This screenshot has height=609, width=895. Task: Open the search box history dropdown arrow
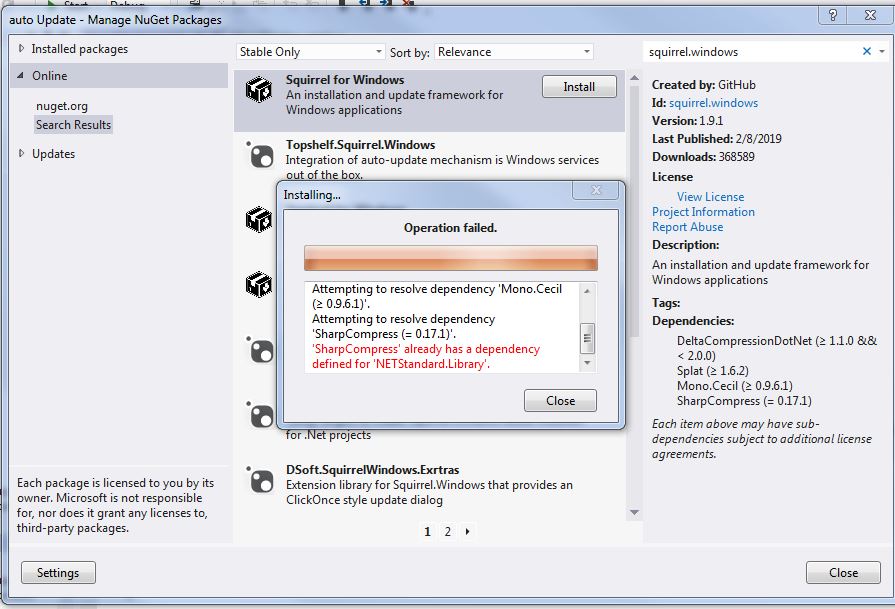click(882, 51)
